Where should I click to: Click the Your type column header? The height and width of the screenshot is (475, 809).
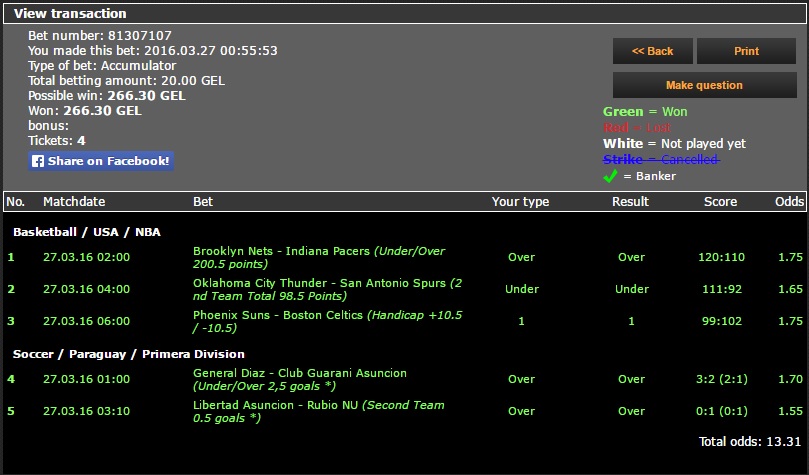coord(520,202)
